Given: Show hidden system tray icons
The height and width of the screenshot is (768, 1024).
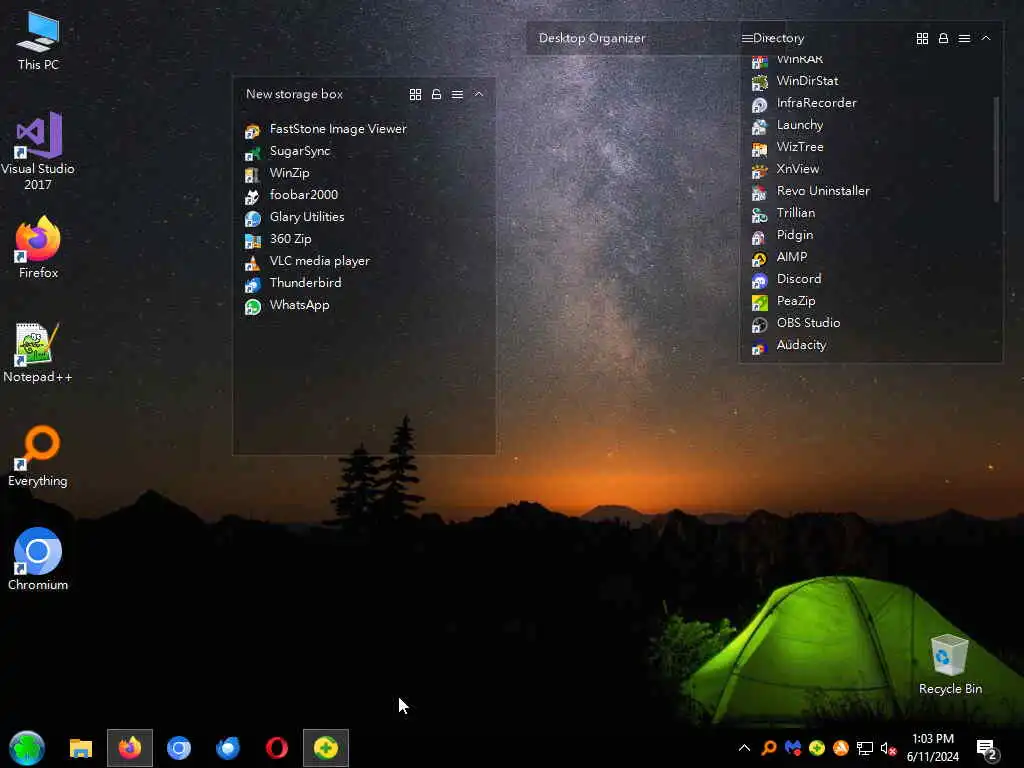Looking at the screenshot, I should (744, 748).
